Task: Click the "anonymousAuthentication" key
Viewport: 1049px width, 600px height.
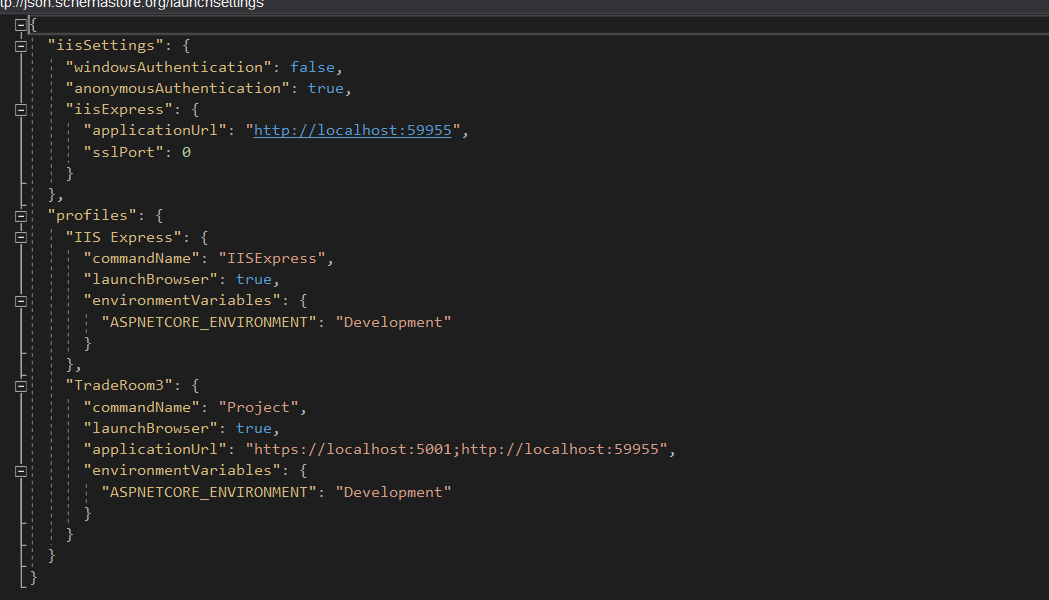Action: 177,88
